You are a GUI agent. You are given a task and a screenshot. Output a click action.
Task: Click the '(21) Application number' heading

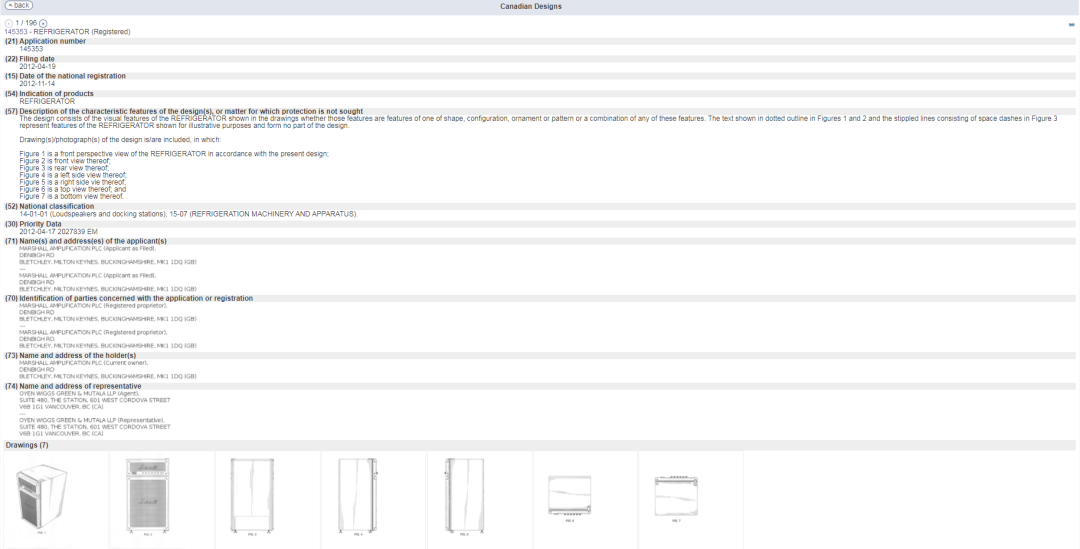[45, 41]
